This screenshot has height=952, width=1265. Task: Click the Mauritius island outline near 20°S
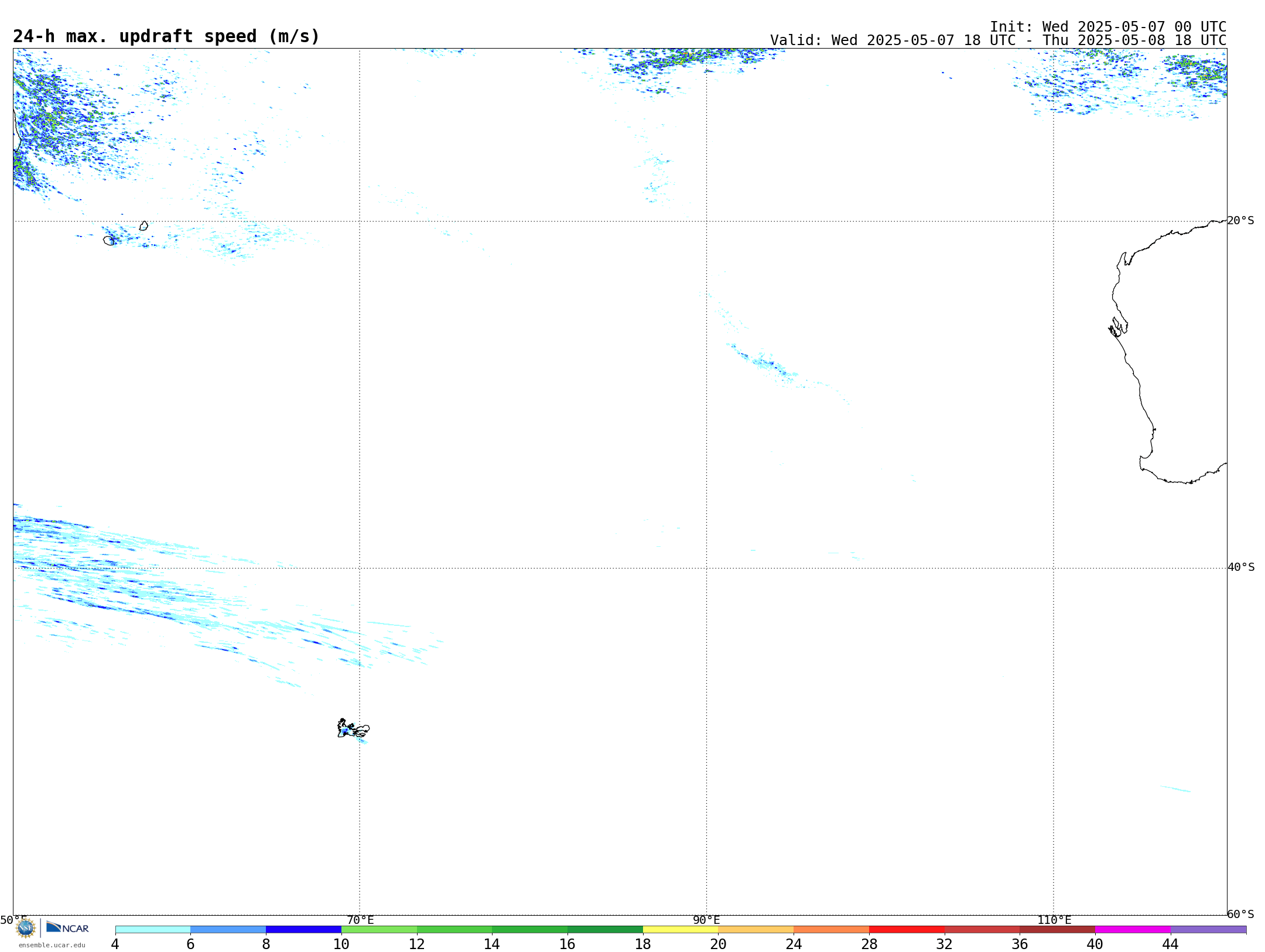click(143, 226)
